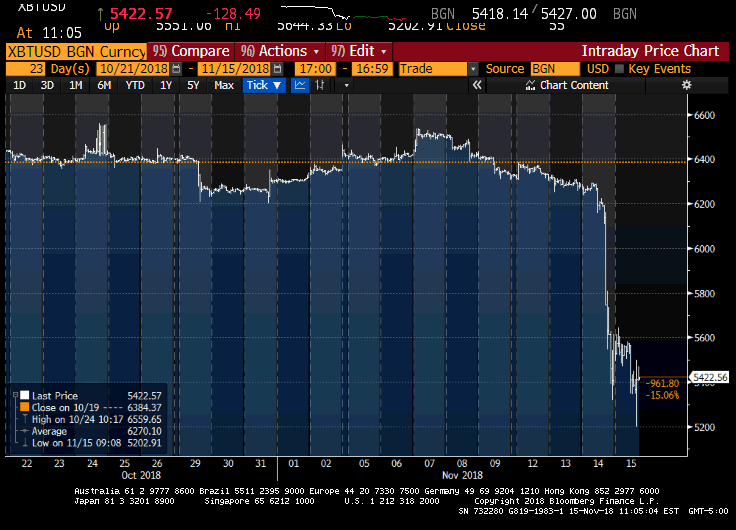
Task: Click the Compare button
Action: click(x=191, y=51)
